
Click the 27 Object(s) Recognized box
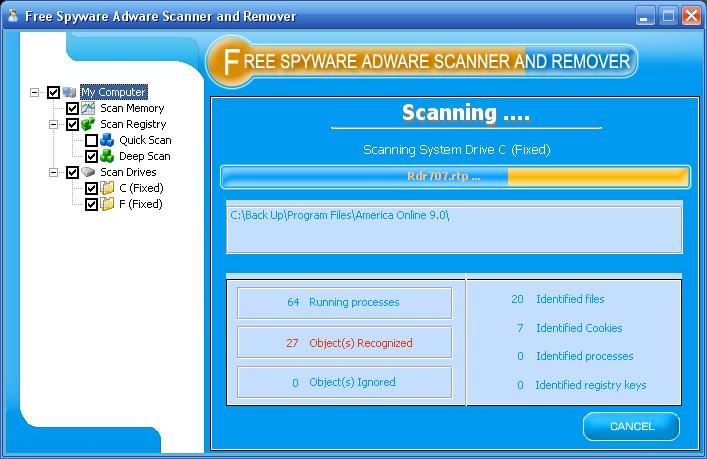[x=344, y=343]
